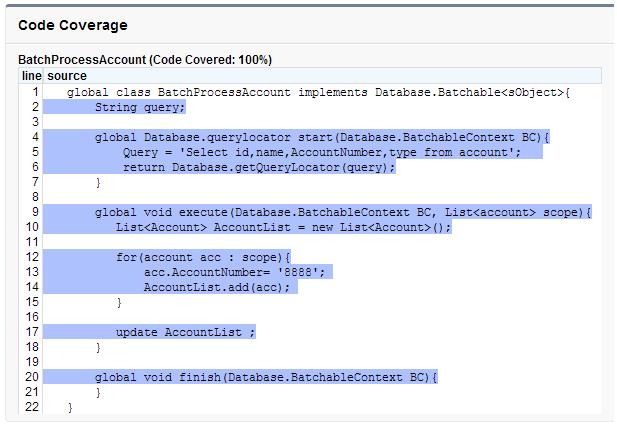617x425 pixels.
Task: Click the for(account acc : scope) line
Action: pyautogui.click(x=203, y=257)
